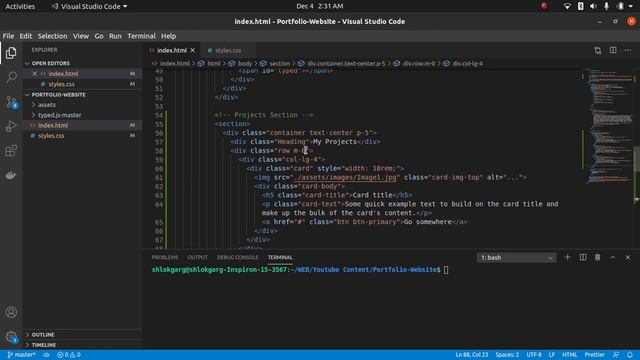
Task: Click the Prettier status bar item
Action: [x=594, y=355]
